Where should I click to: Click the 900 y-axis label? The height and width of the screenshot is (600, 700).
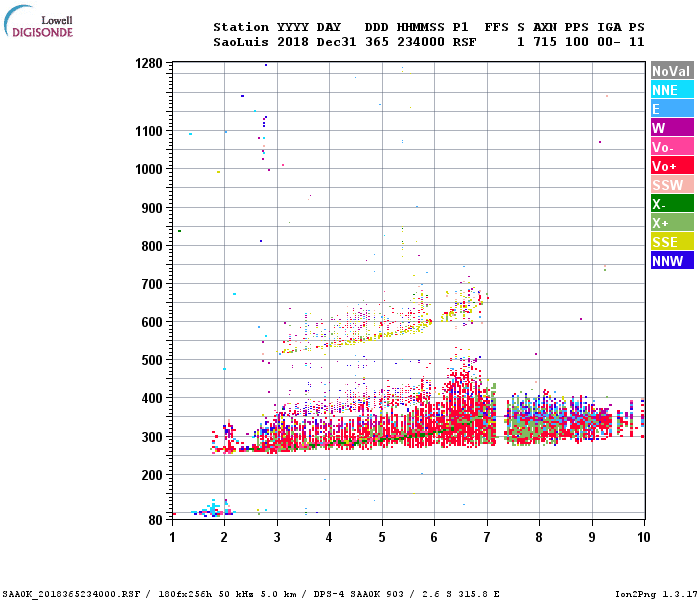click(x=152, y=208)
